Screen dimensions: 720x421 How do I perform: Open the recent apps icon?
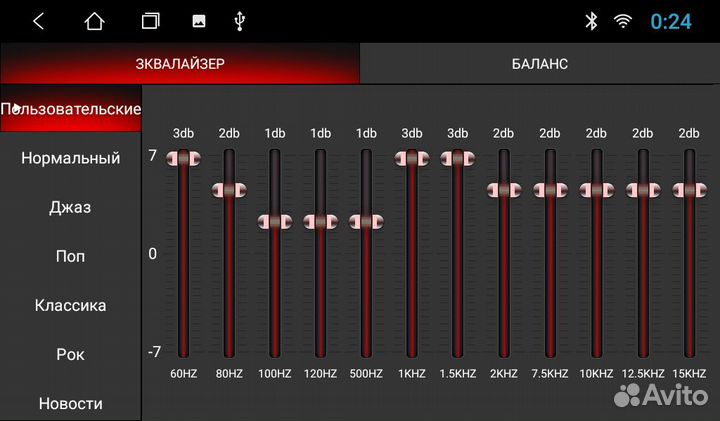coord(150,21)
